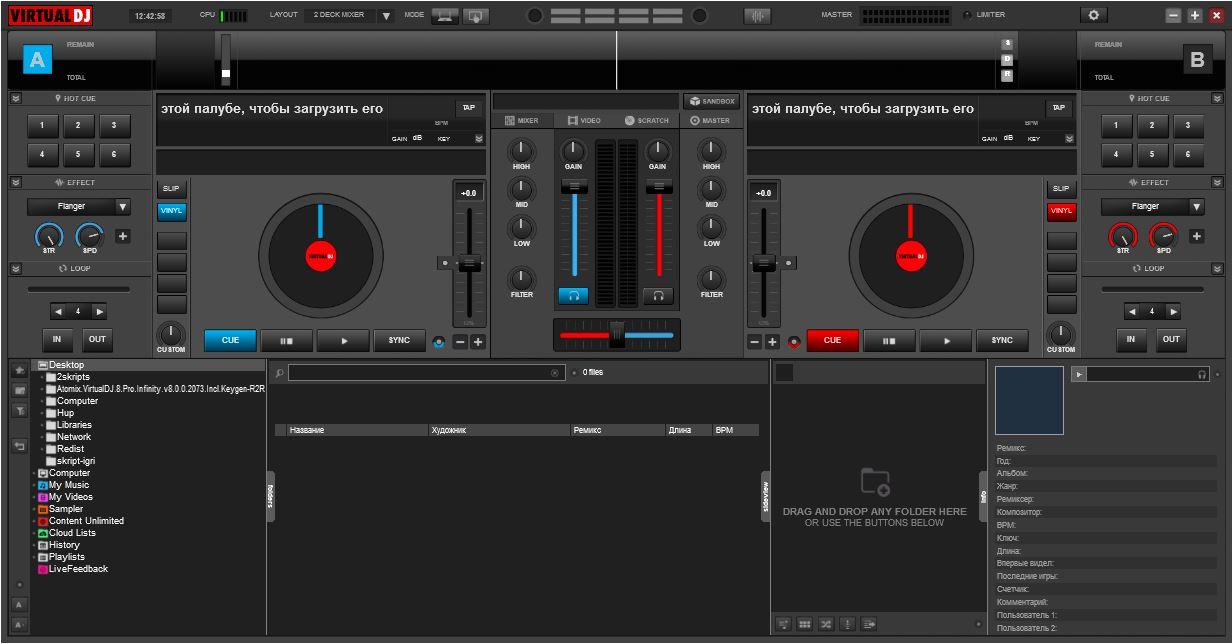The width and height of the screenshot is (1232, 644).
Task: Increase browser font size with large A icon
Action: pos(19,605)
